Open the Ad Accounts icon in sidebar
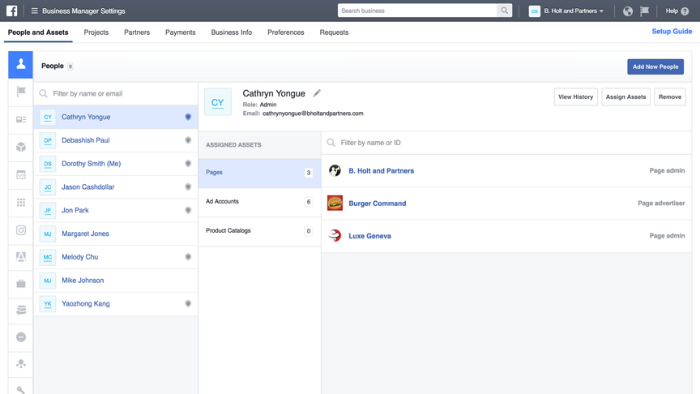Image resolution: width=700 pixels, height=394 pixels. pos(21,120)
